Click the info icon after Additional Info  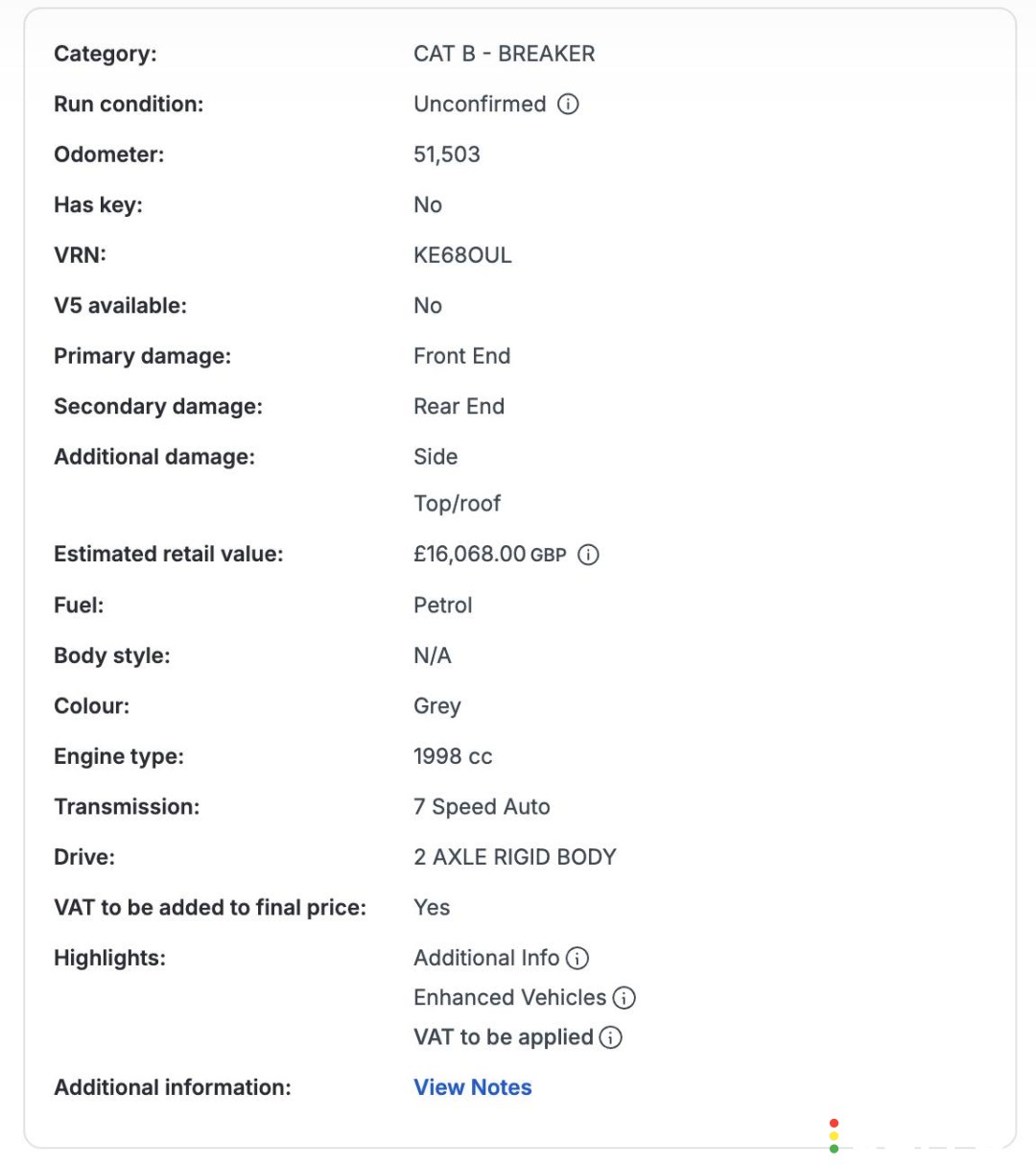(x=577, y=958)
